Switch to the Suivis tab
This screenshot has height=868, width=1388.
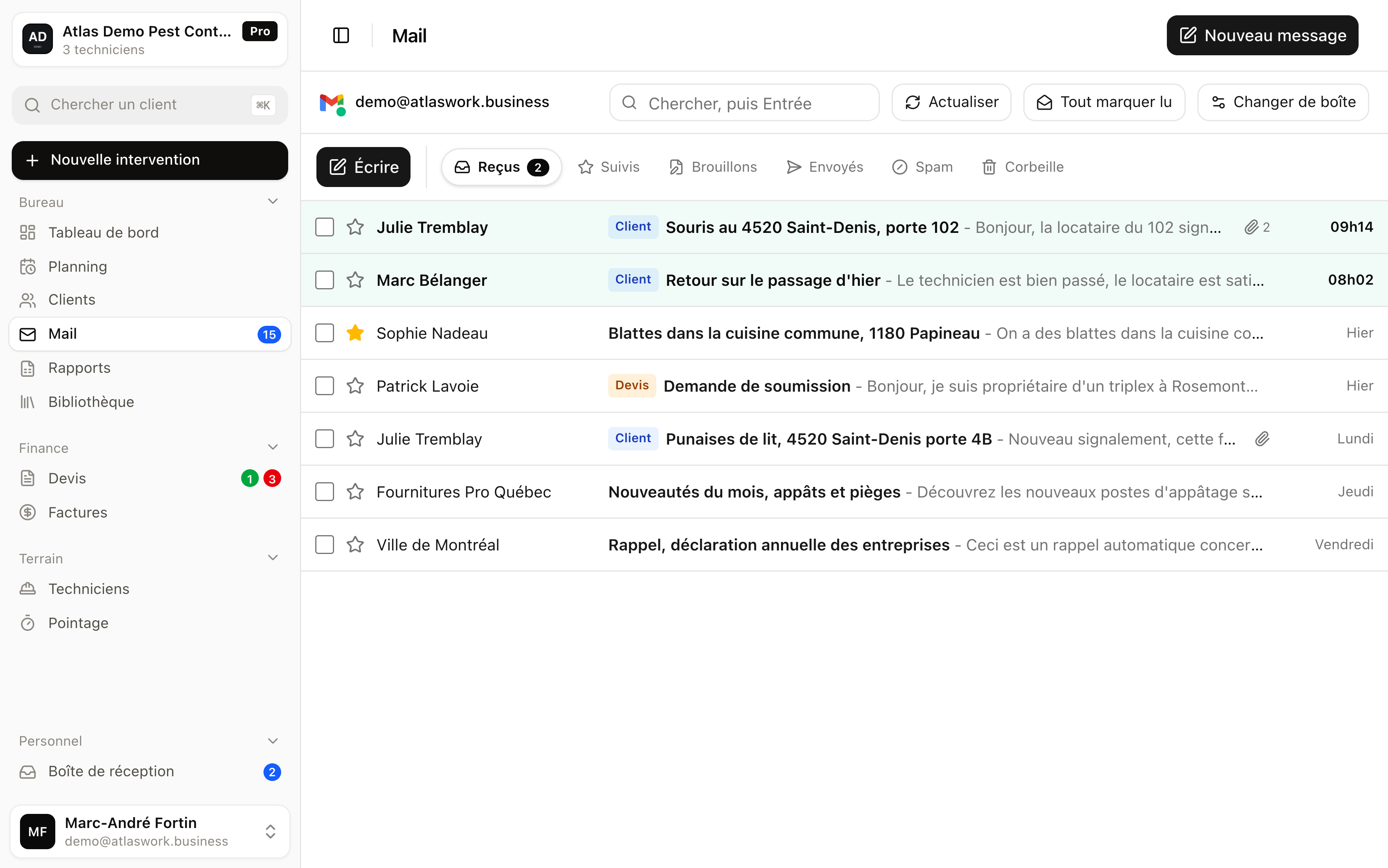(x=609, y=167)
